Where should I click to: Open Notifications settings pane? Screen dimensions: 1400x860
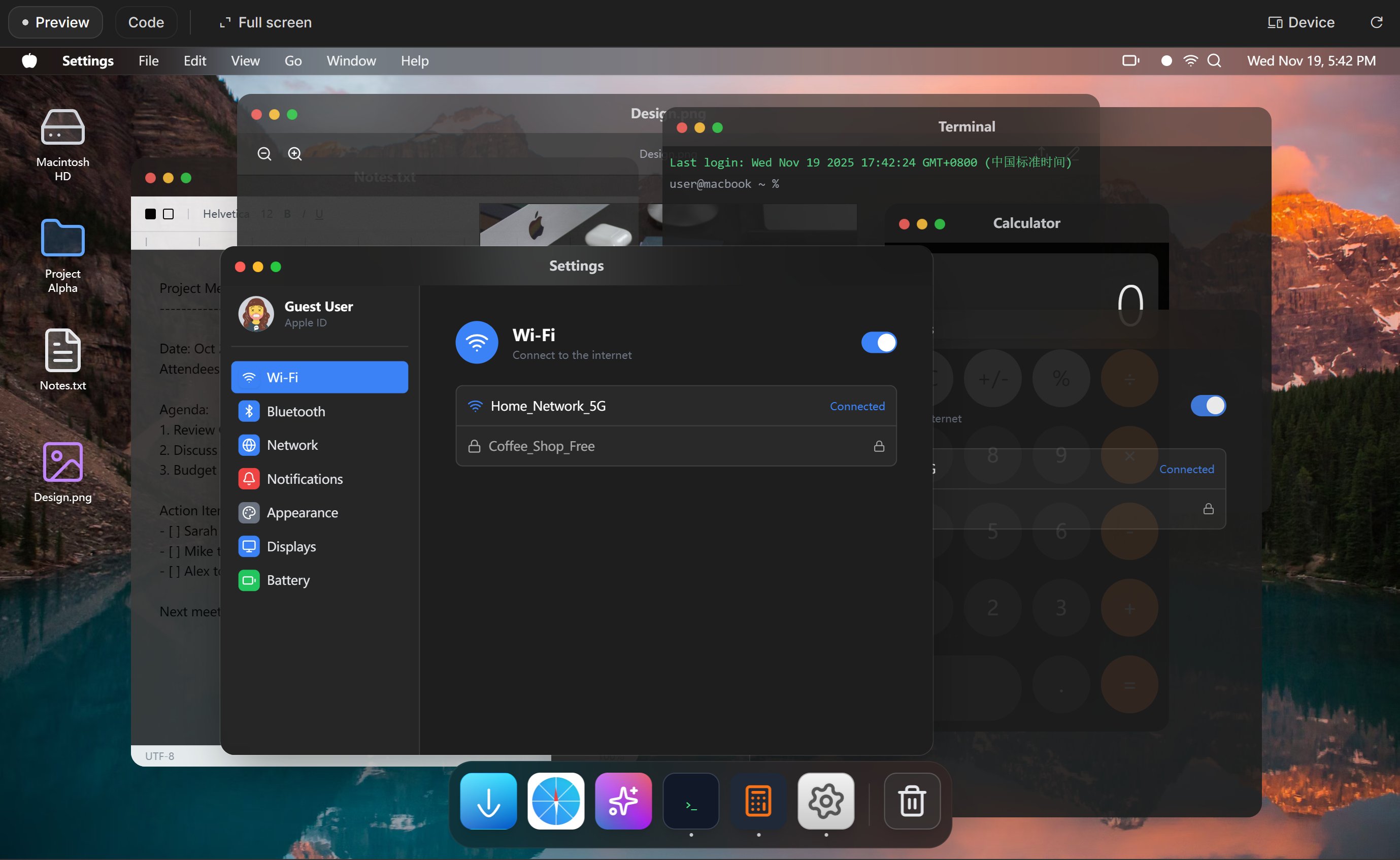(x=304, y=479)
